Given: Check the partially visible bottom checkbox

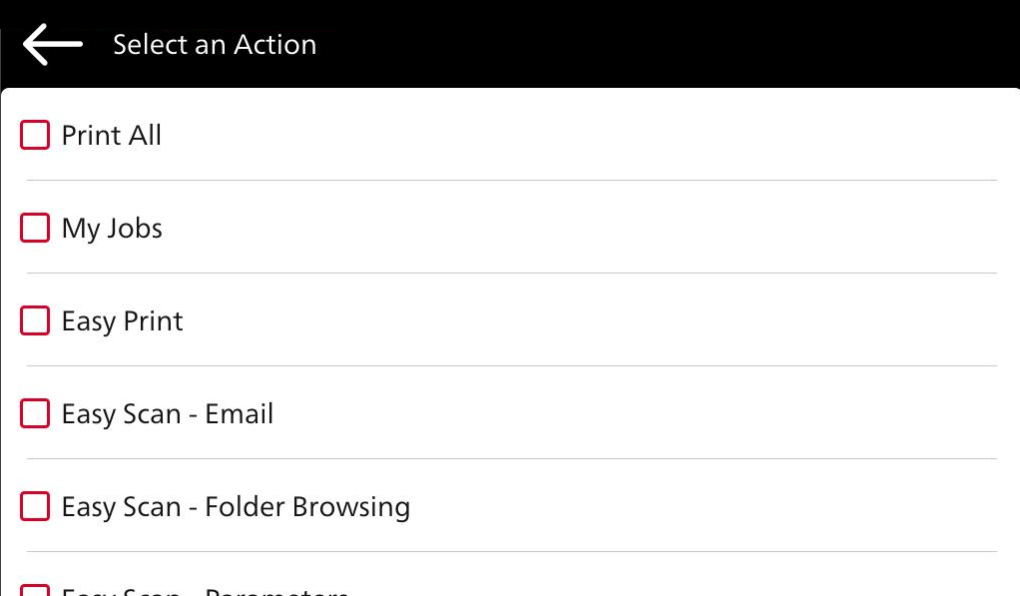Looking at the screenshot, I should 35,591.
